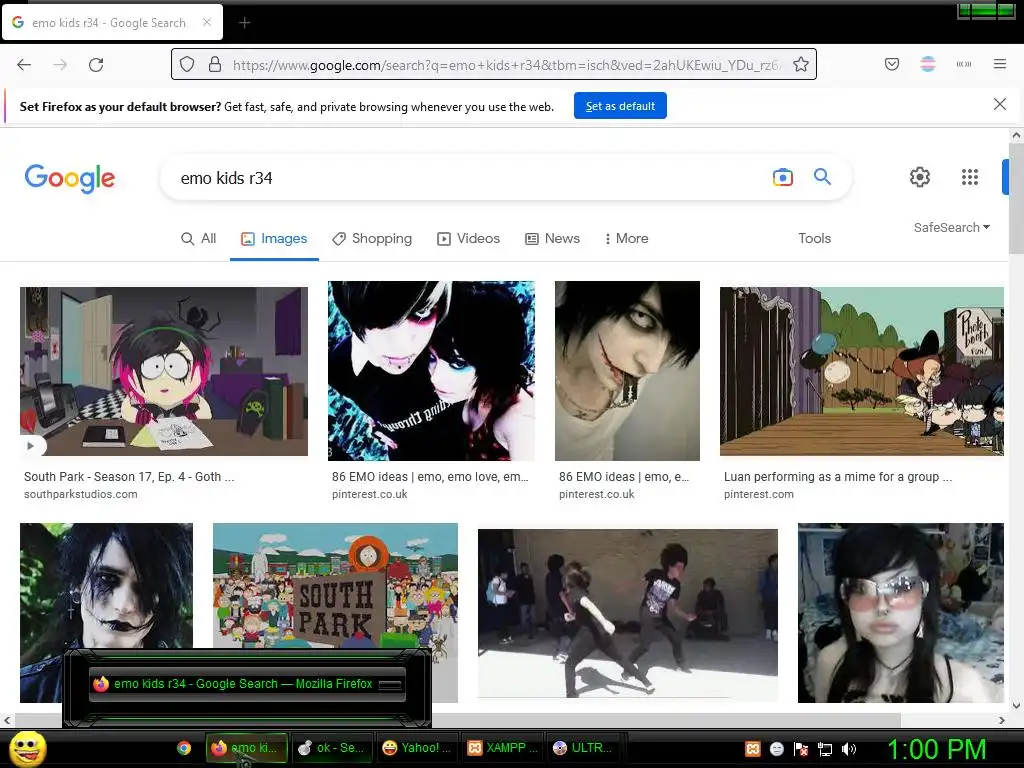
Task: Open a new browser tab with plus
Action: coord(244,23)
